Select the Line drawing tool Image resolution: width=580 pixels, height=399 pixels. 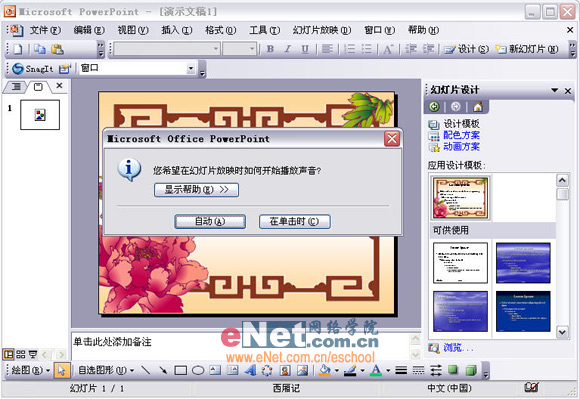[146, 370]
